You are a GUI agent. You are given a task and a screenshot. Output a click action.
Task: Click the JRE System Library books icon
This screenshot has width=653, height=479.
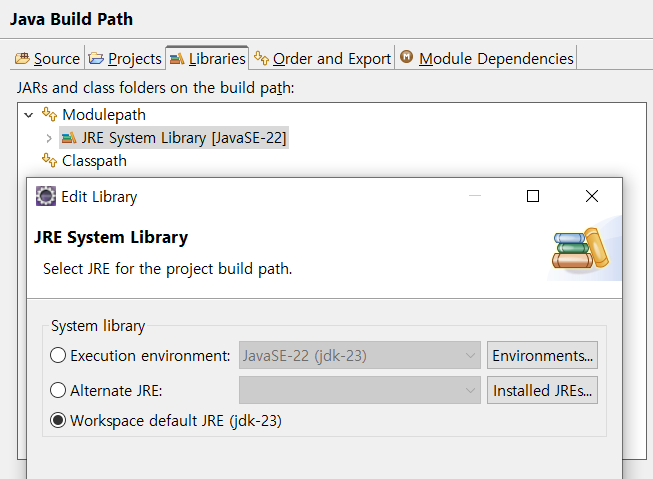tap(69, 137)
